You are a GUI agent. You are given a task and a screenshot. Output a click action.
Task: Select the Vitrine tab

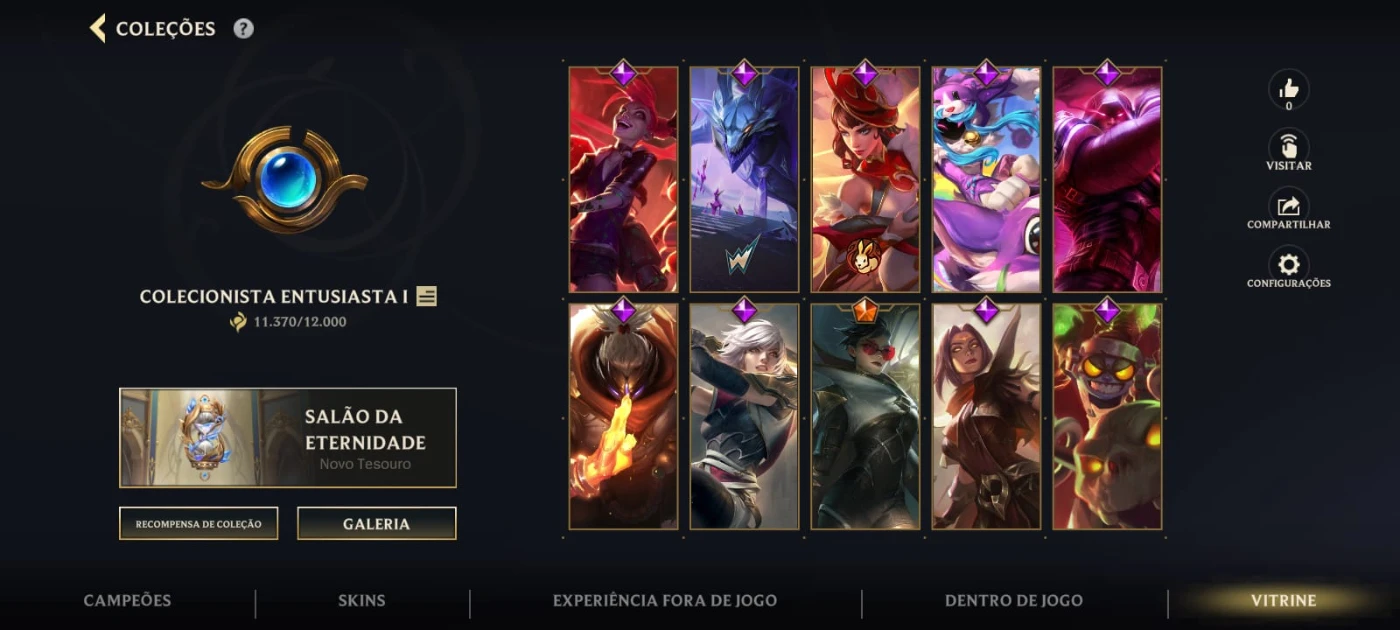click(x=1283, y=601)
